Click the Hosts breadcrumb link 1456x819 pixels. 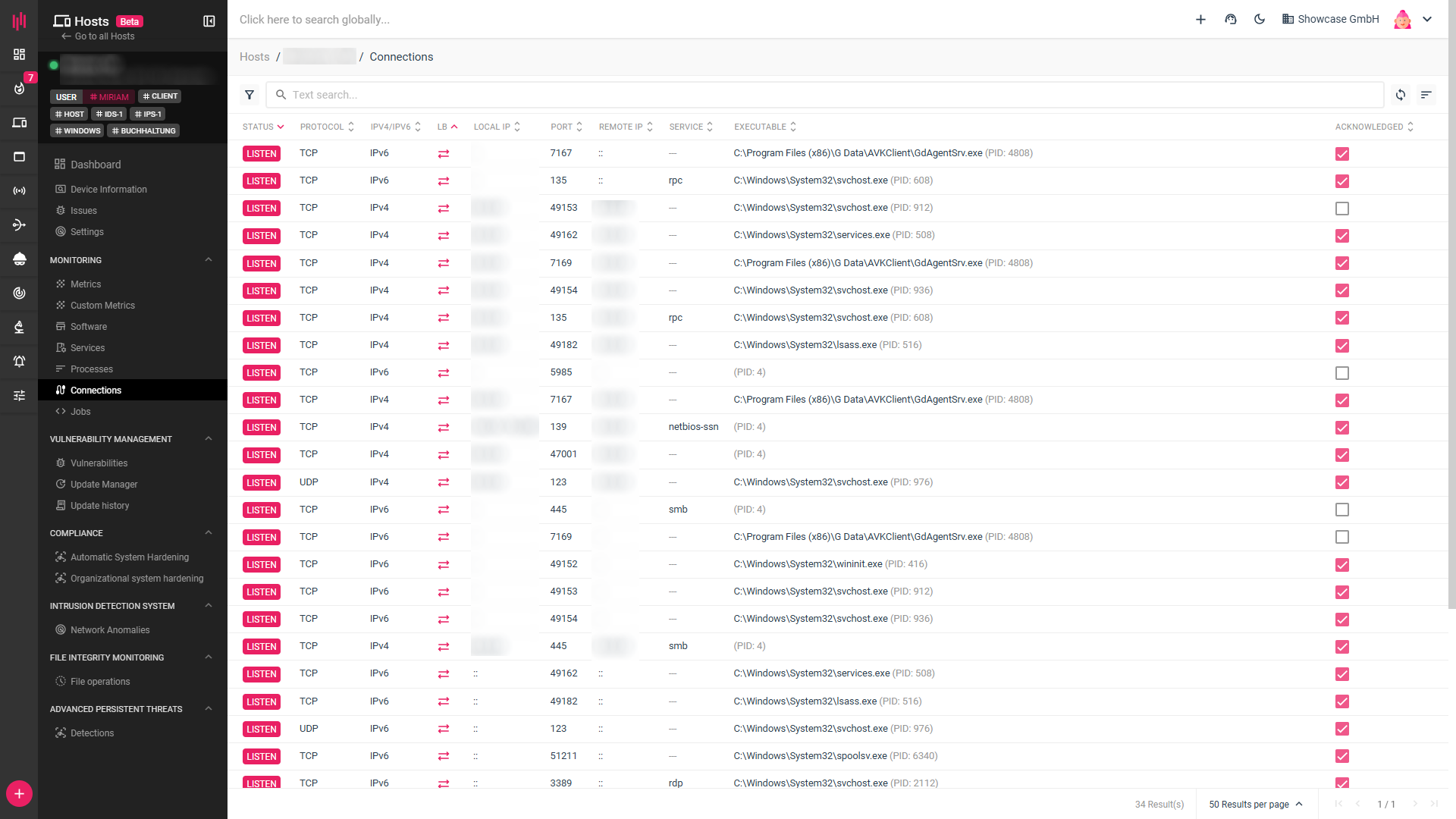254,57
